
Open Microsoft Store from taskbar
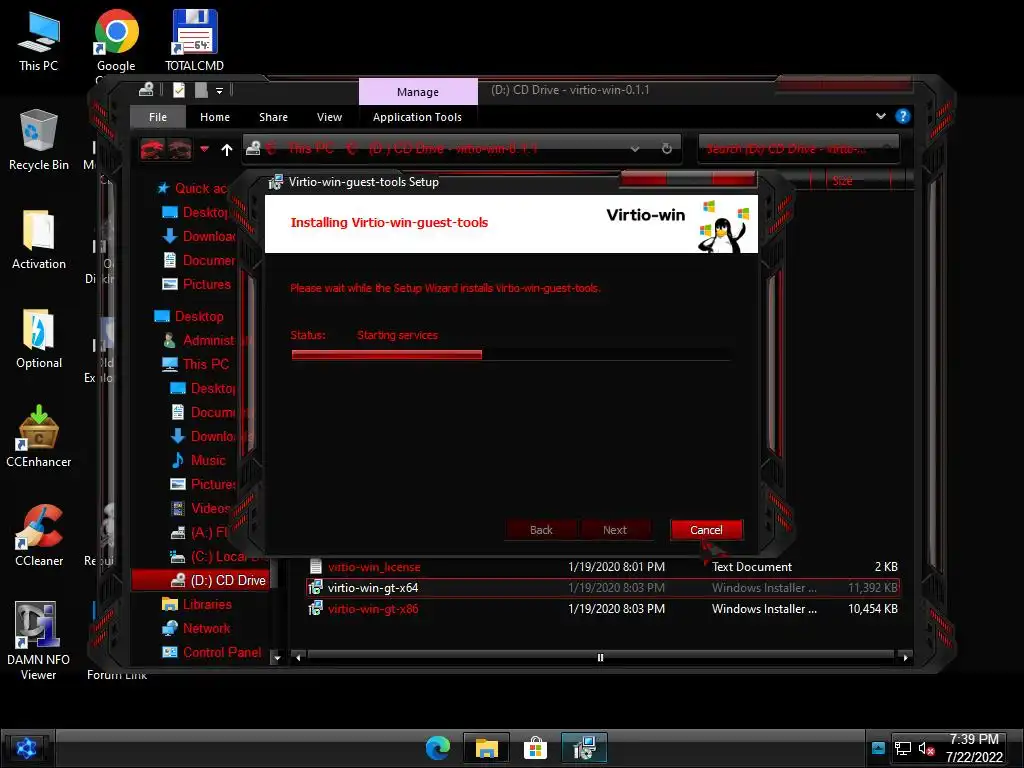pyautogui.click(x=535, y=748)
